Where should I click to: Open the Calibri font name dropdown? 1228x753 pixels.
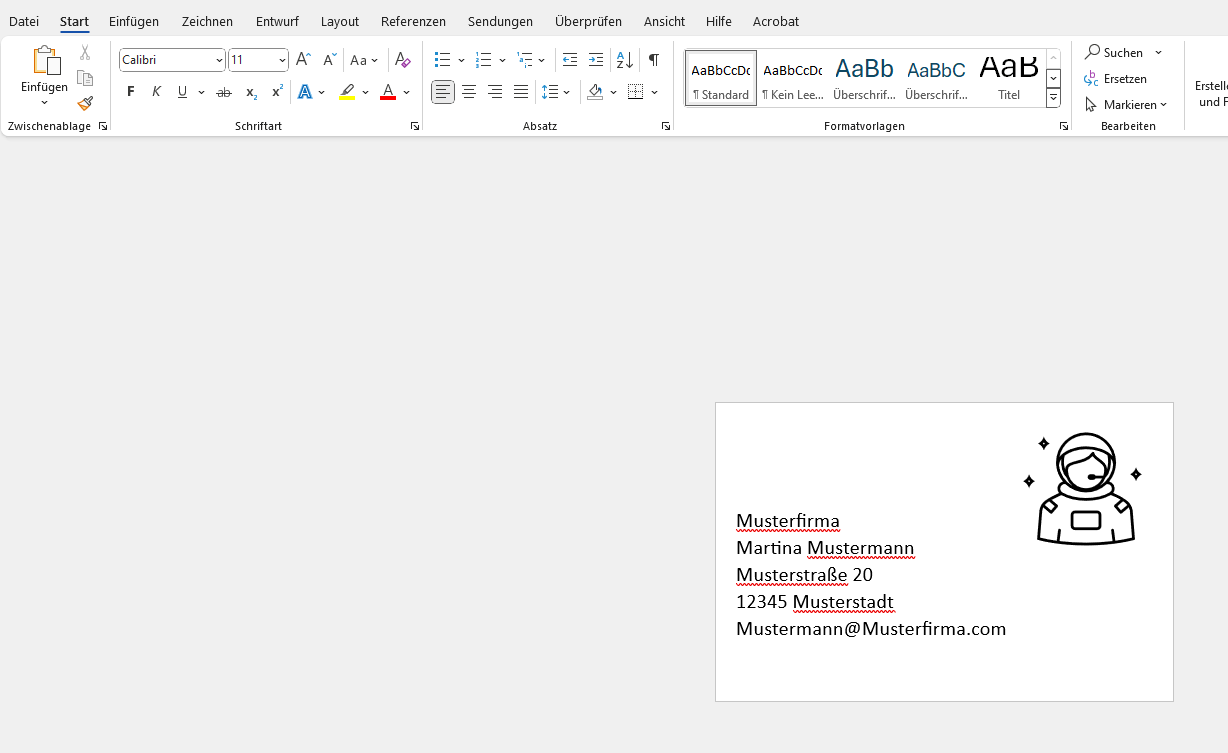pos(219,60)
